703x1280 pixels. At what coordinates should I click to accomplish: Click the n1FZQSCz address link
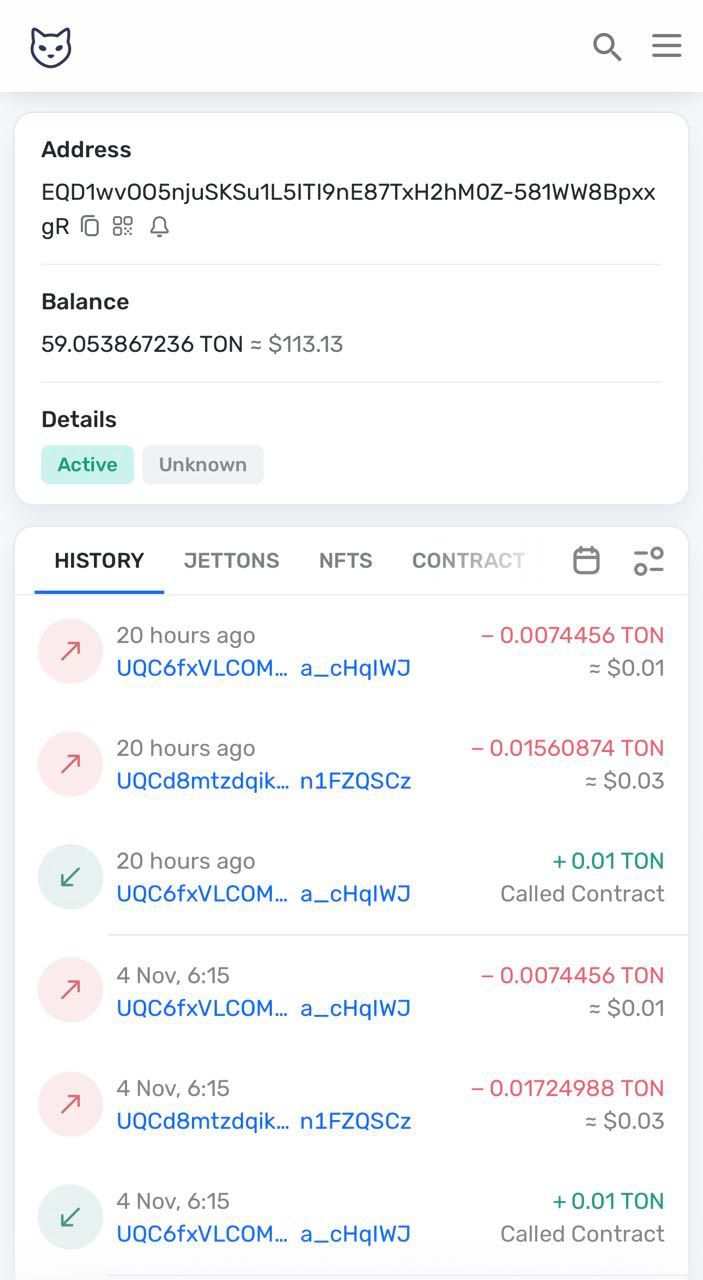[353, 781]
